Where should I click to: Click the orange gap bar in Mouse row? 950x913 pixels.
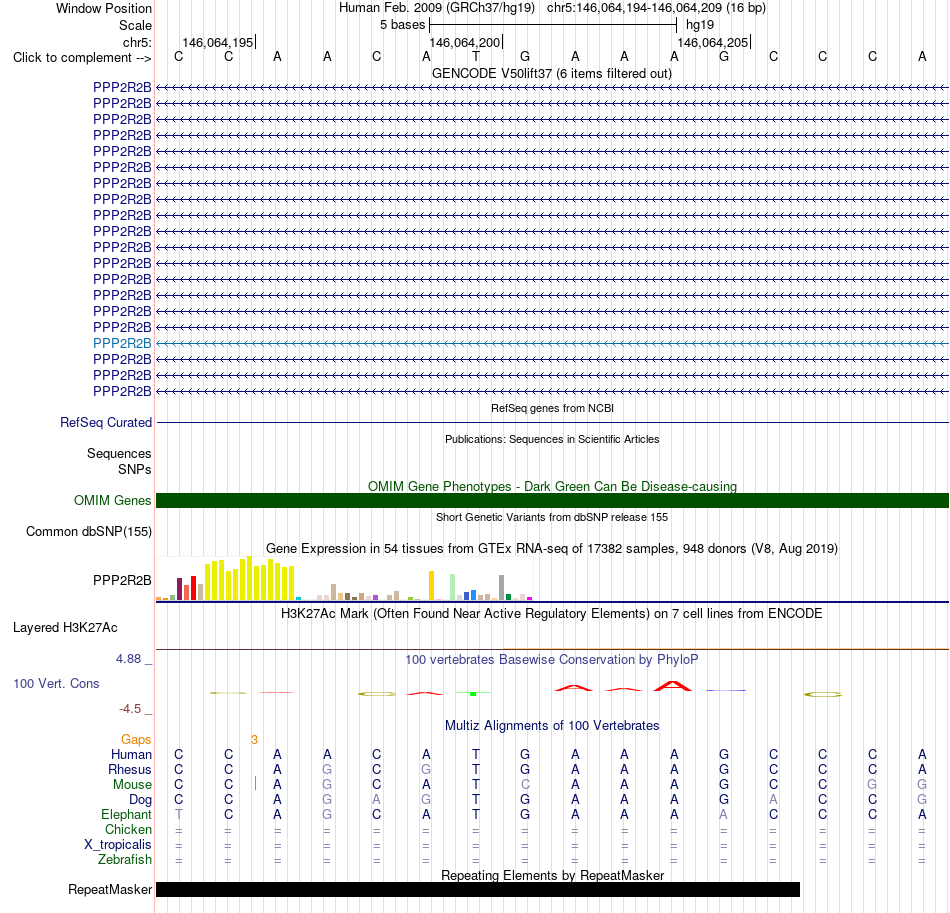coord(255,783)
